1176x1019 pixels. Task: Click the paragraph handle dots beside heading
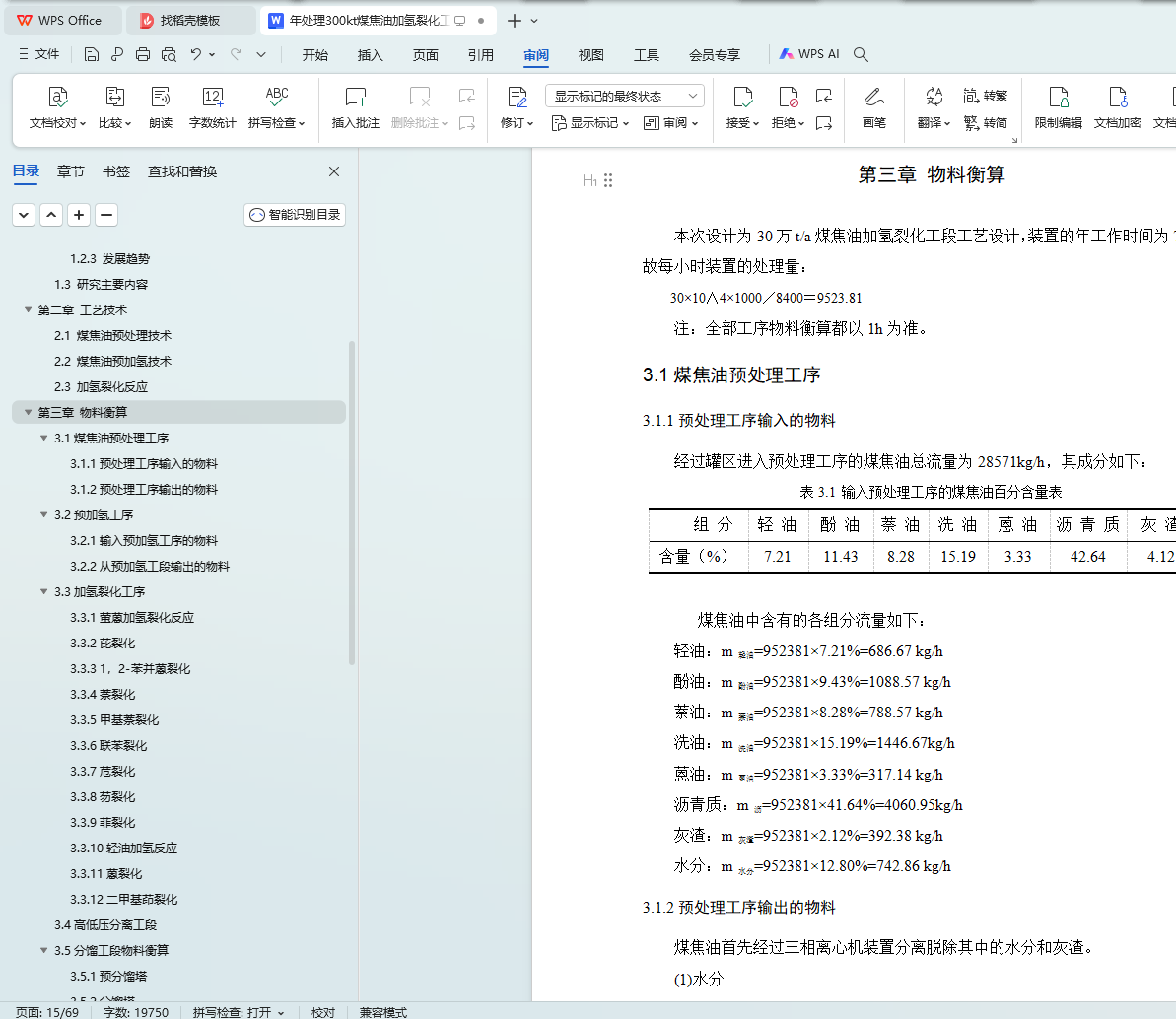[608, 180]
